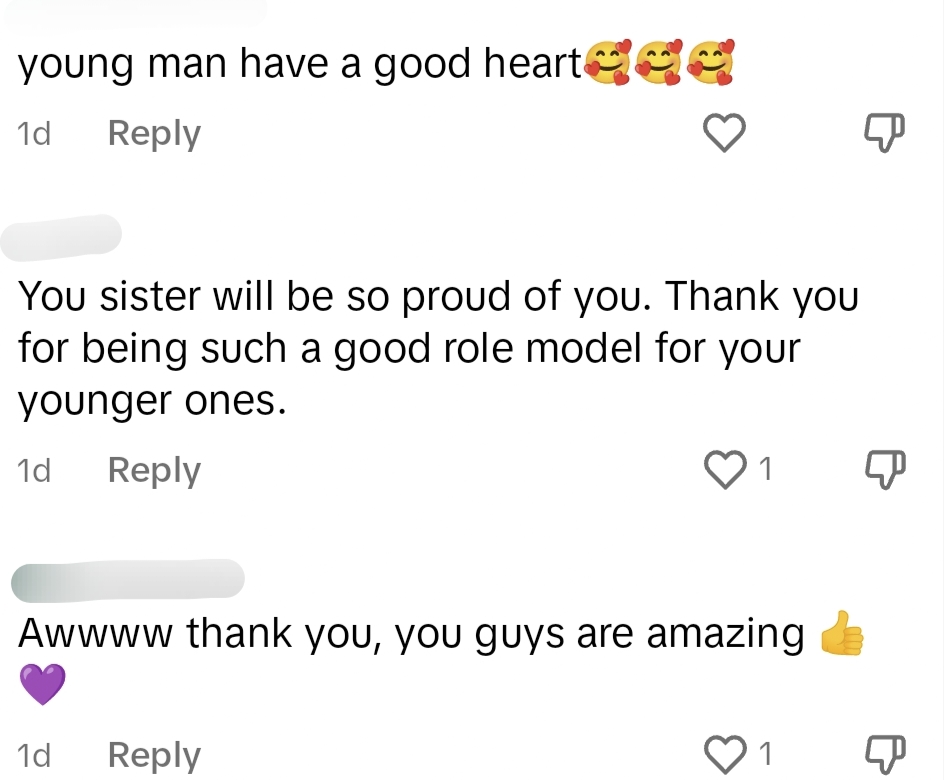Select the "You sister will be so proud" comment text
This screenshot has width=944, height=780.
pos(438,348)
